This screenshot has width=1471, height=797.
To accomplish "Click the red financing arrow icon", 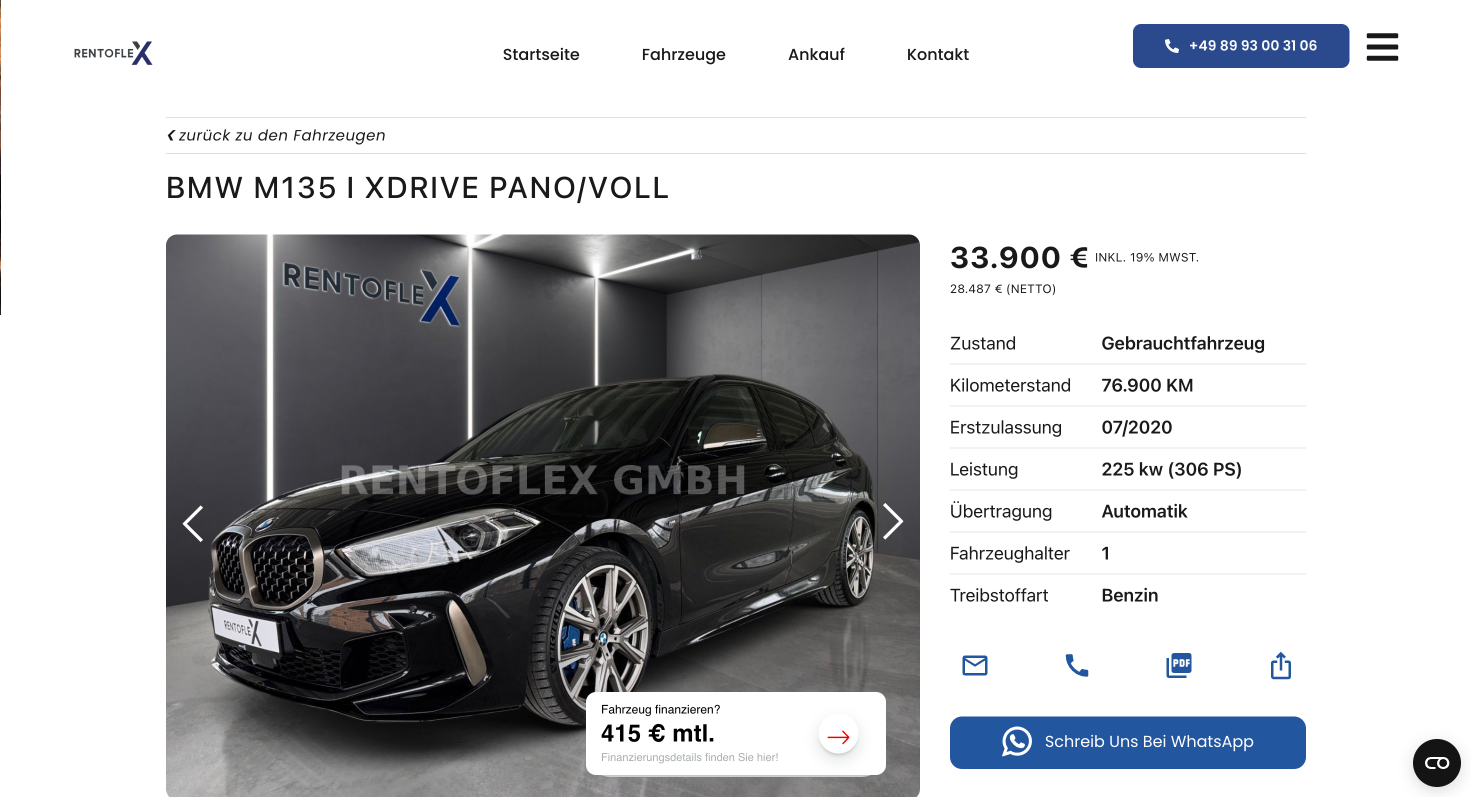I will pos(838,737).
